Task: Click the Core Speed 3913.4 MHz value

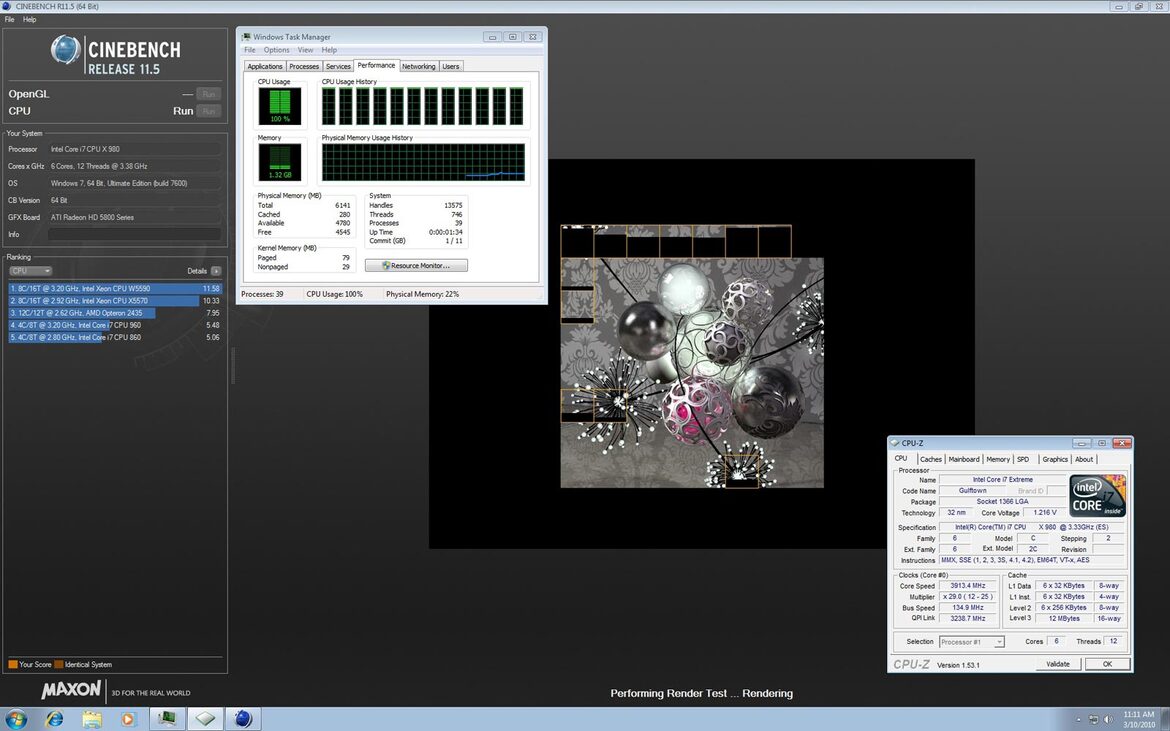Action: [967, 586]
